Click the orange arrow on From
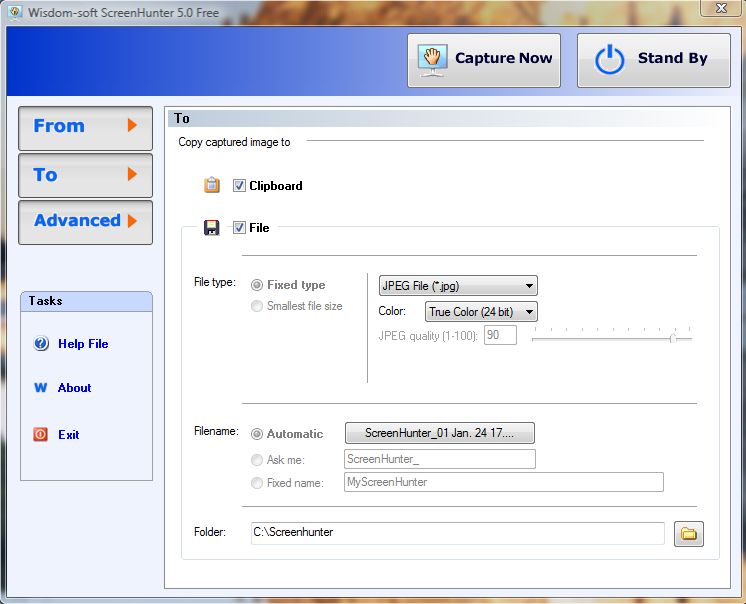Viewport: 746px width, 604px height. coord(132,126)
